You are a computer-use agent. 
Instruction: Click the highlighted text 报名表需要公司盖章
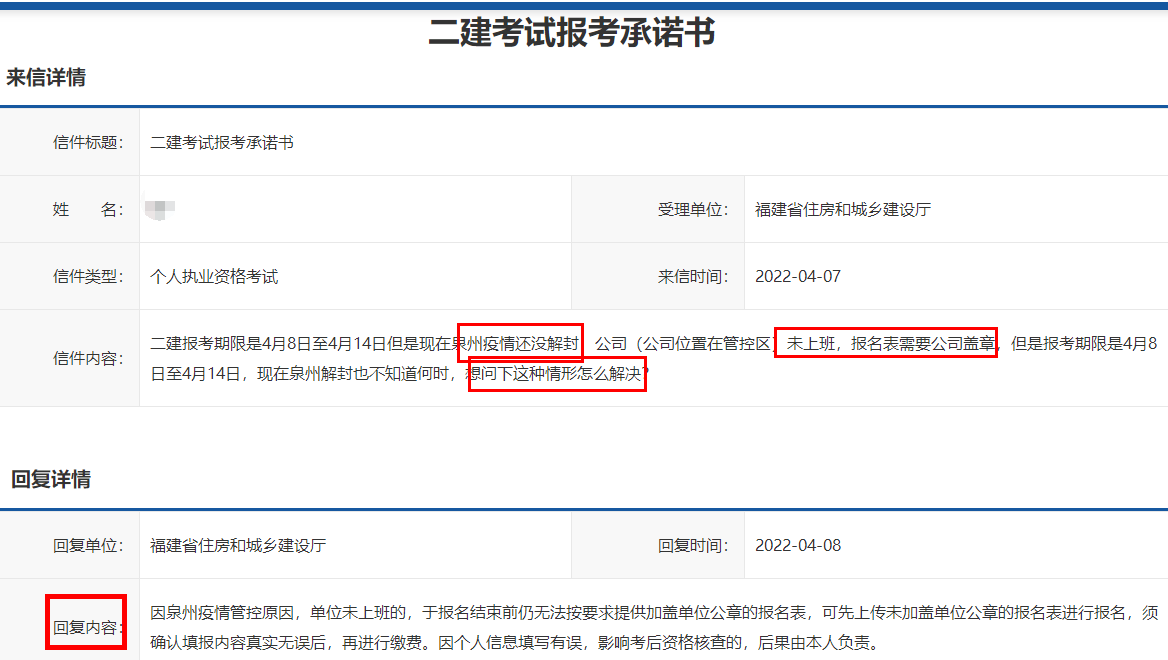(x=922, y=344)
